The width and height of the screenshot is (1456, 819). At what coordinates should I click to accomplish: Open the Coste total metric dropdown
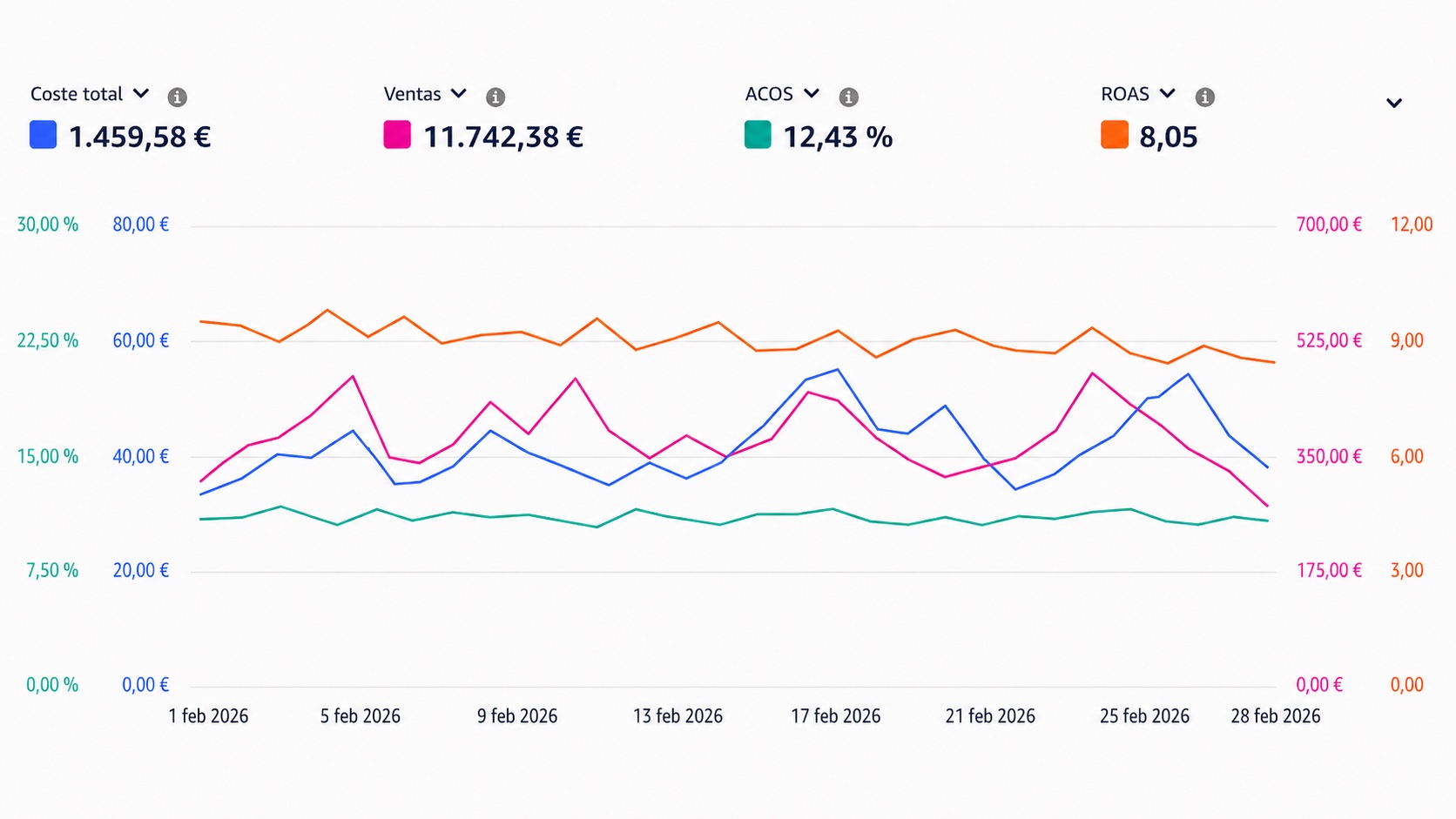pos(90,94)
